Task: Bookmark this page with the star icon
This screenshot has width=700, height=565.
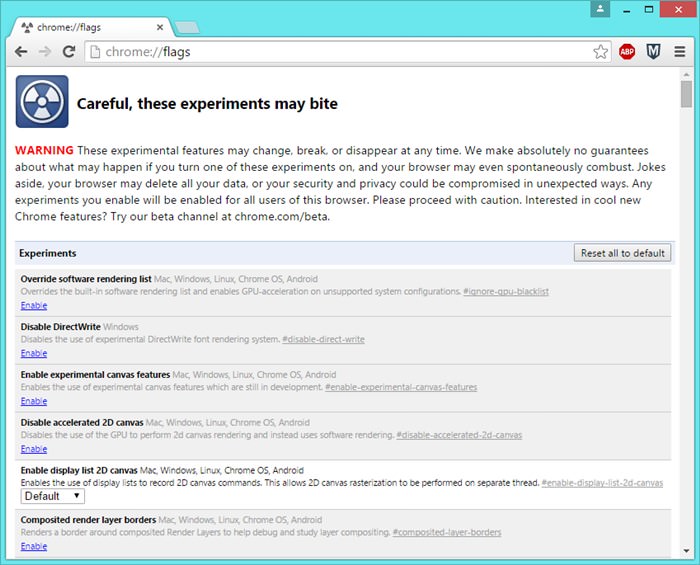Action: 600,52
